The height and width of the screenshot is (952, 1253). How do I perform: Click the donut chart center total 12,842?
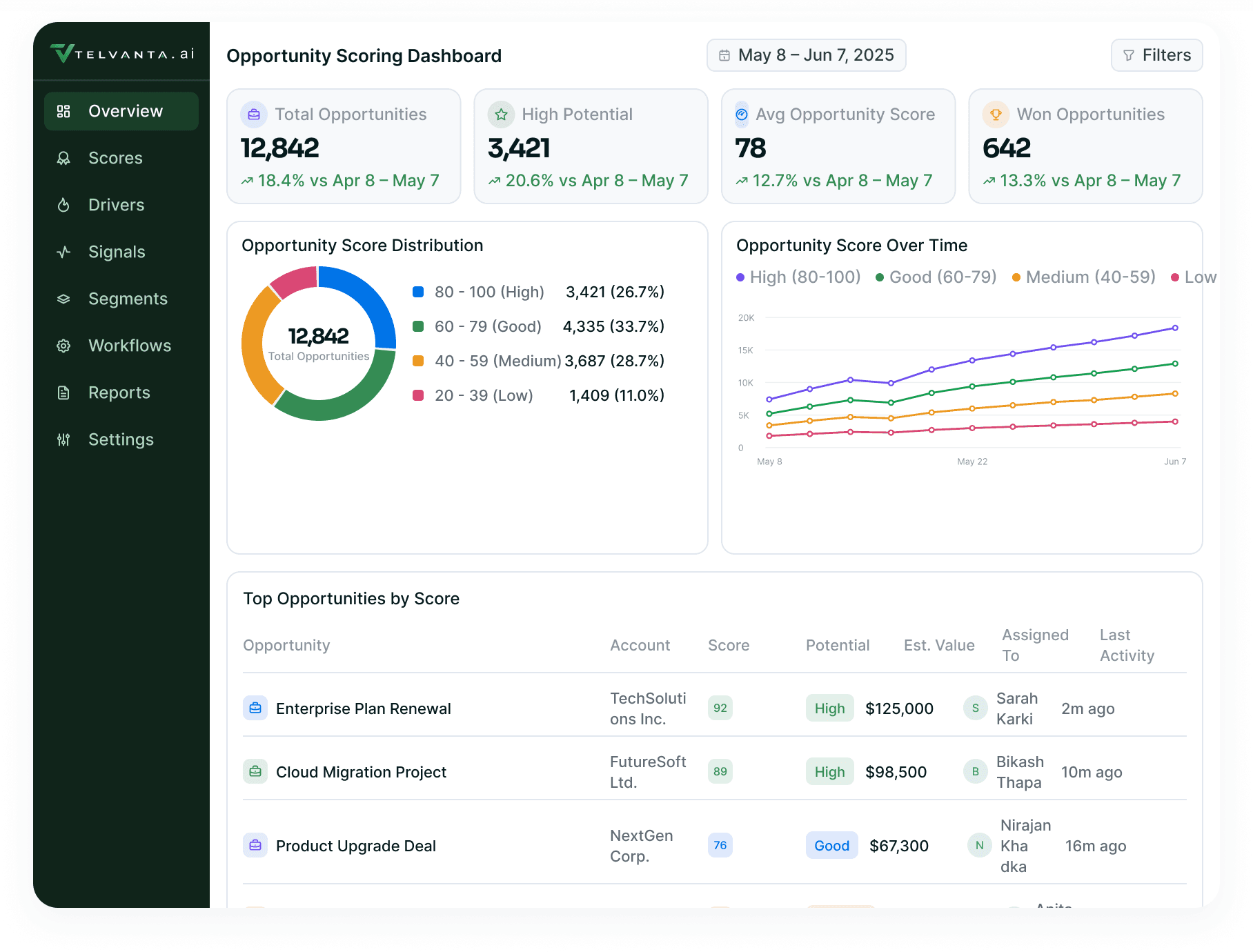pos(319,336)
